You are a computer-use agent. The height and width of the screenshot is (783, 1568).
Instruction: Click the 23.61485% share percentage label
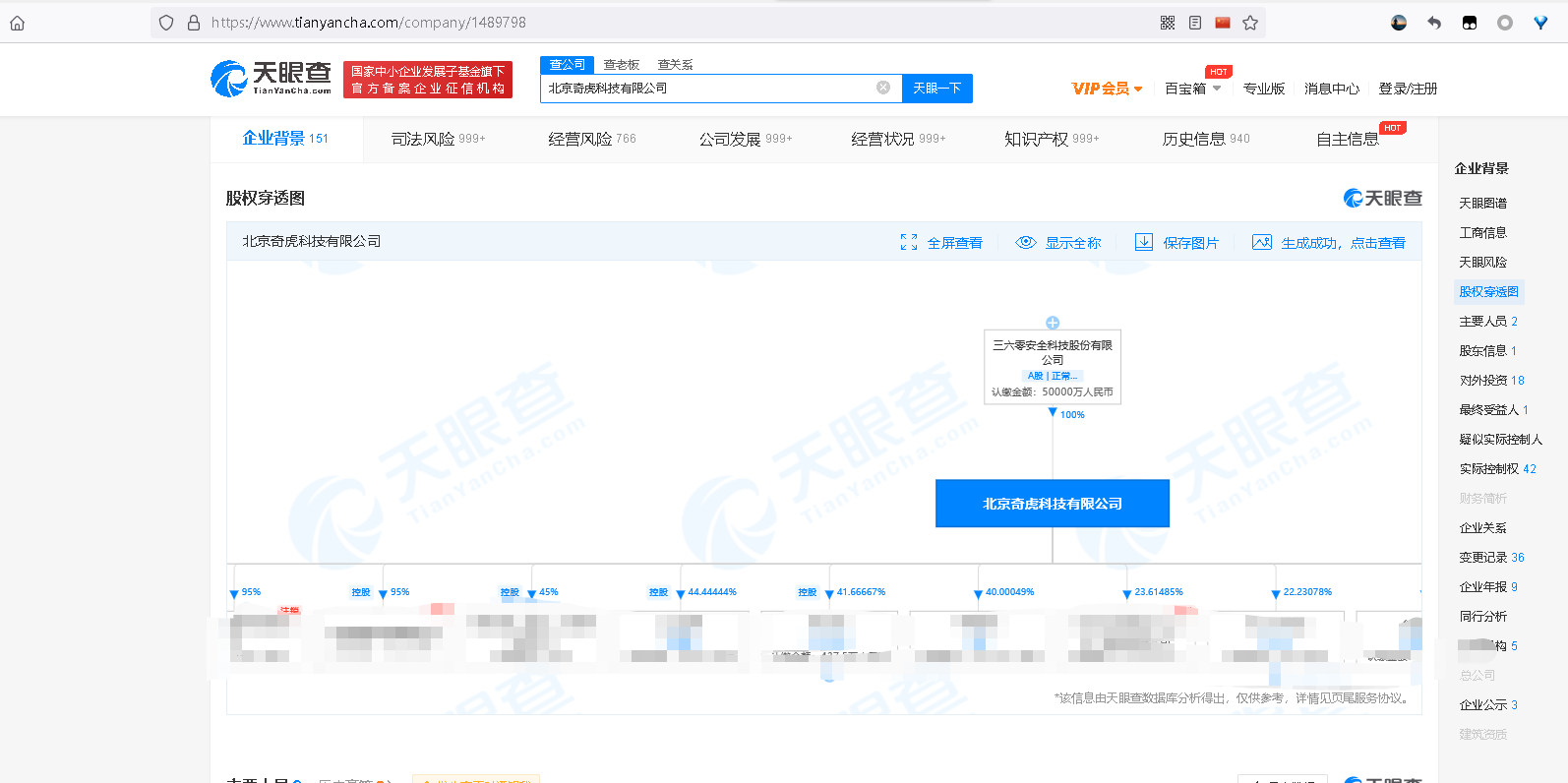point(1159,592)
